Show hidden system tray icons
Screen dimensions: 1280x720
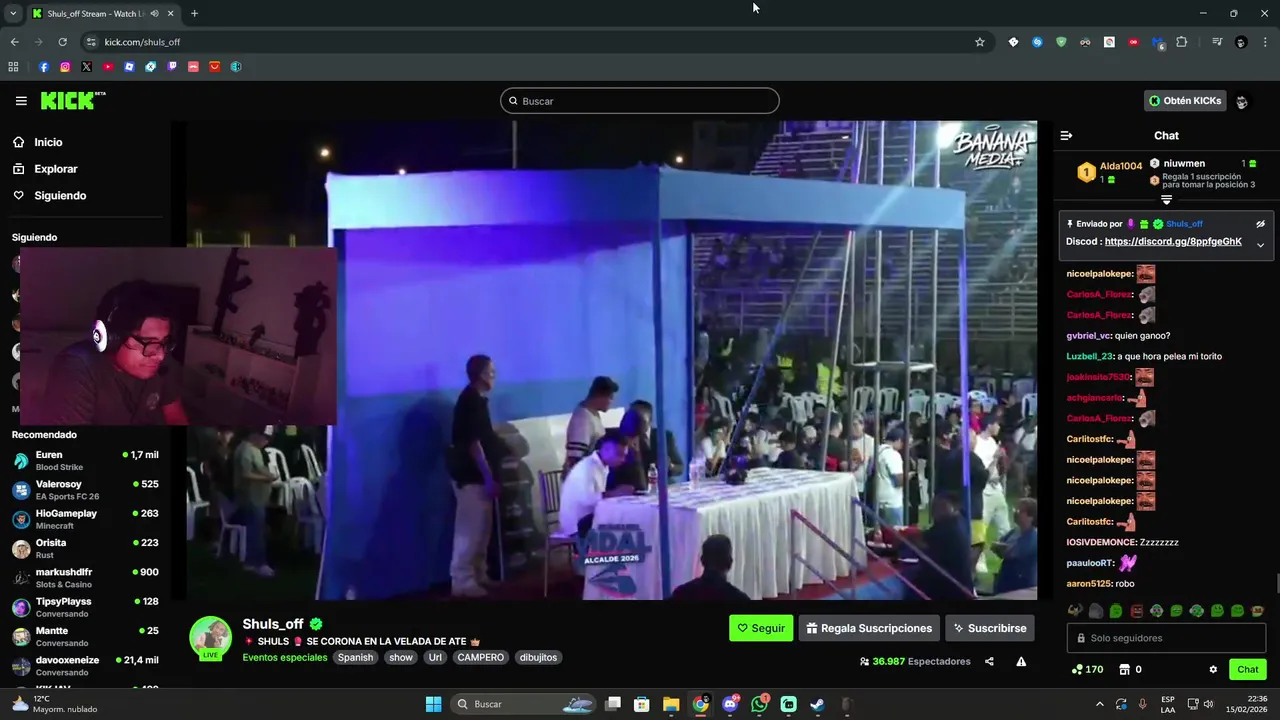coord(1100,704)
